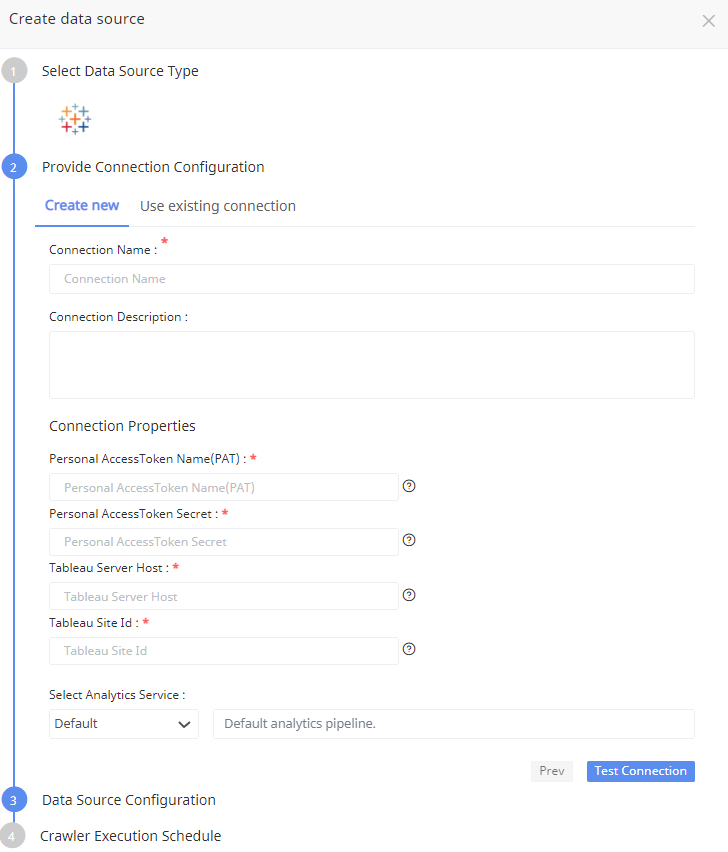Switch to Use existing connection tab
Image resolution: width=728 pixels, height=852 pixels.
click(218, 206)
